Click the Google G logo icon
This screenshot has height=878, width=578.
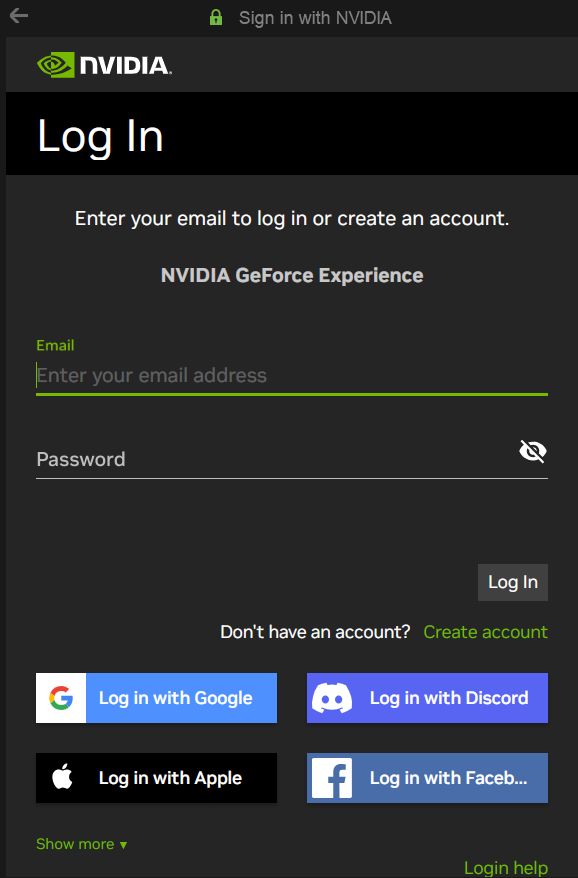(61, 698)
